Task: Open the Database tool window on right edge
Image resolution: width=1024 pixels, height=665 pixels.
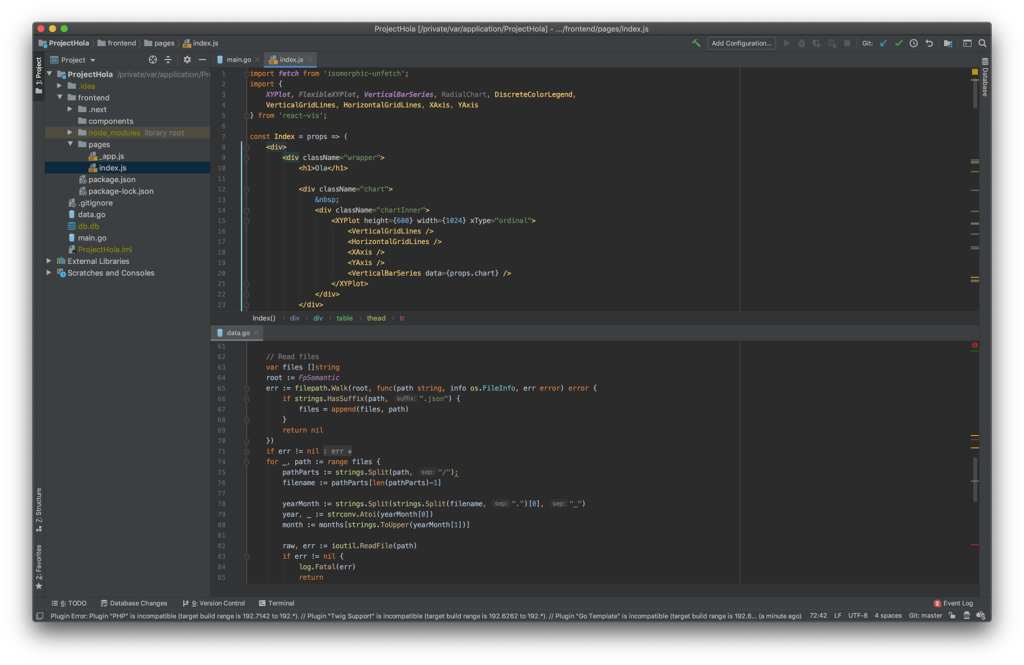Action: pos(985,77)
